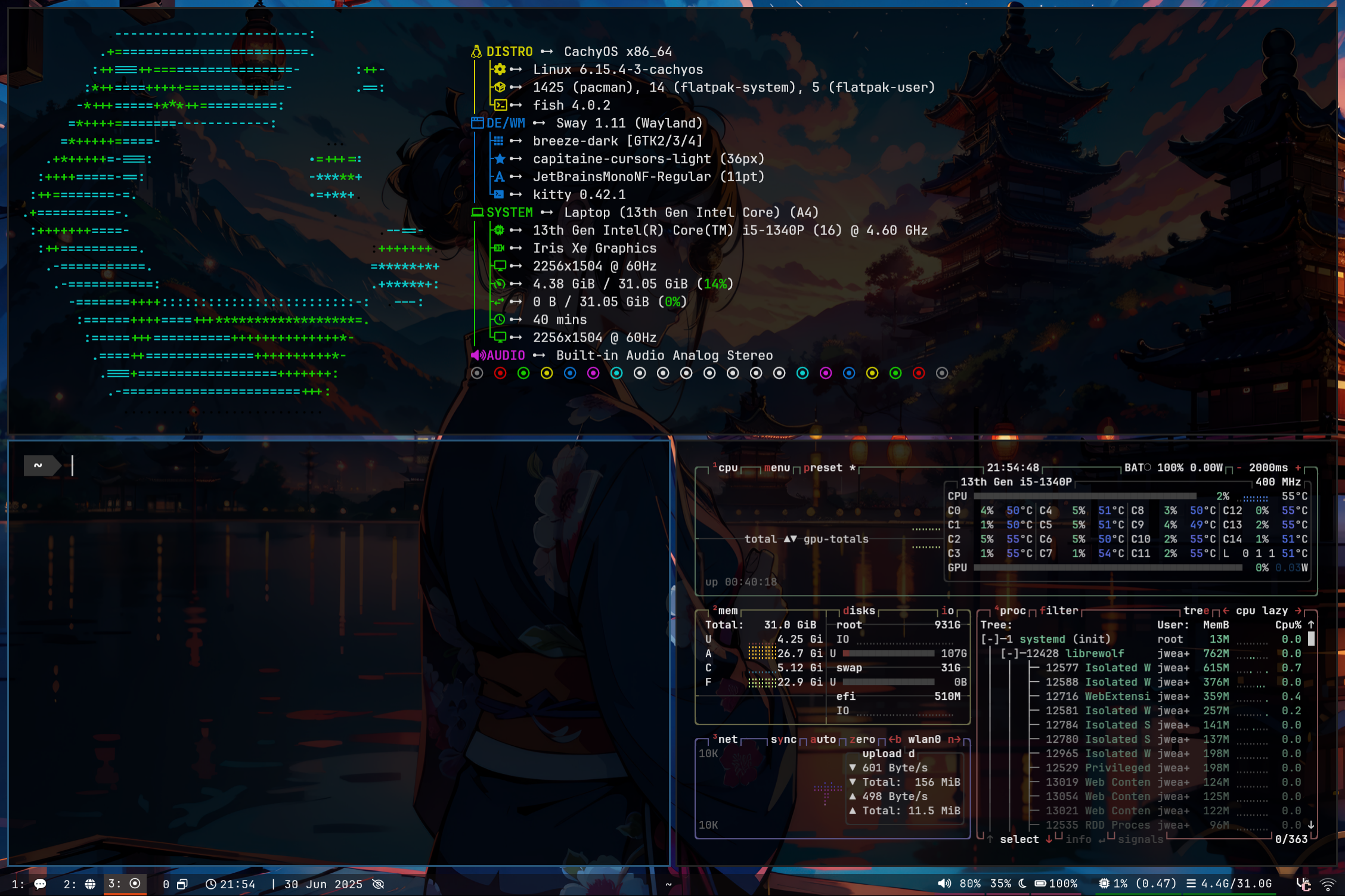Click the proc list scrollbar thumb
The image size is (1345, 896).
(x=1311, y=639)
